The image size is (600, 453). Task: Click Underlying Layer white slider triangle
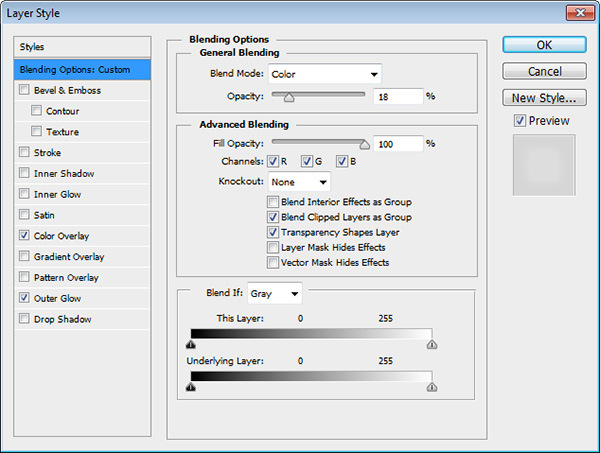[x=432, y=386]
